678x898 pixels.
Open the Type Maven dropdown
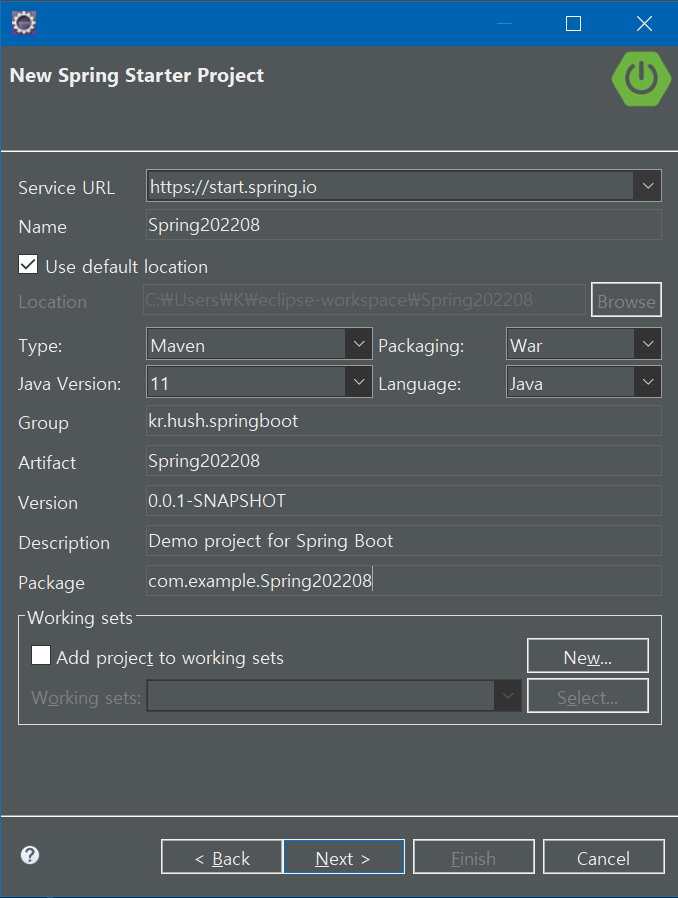[x=359, y=344]
